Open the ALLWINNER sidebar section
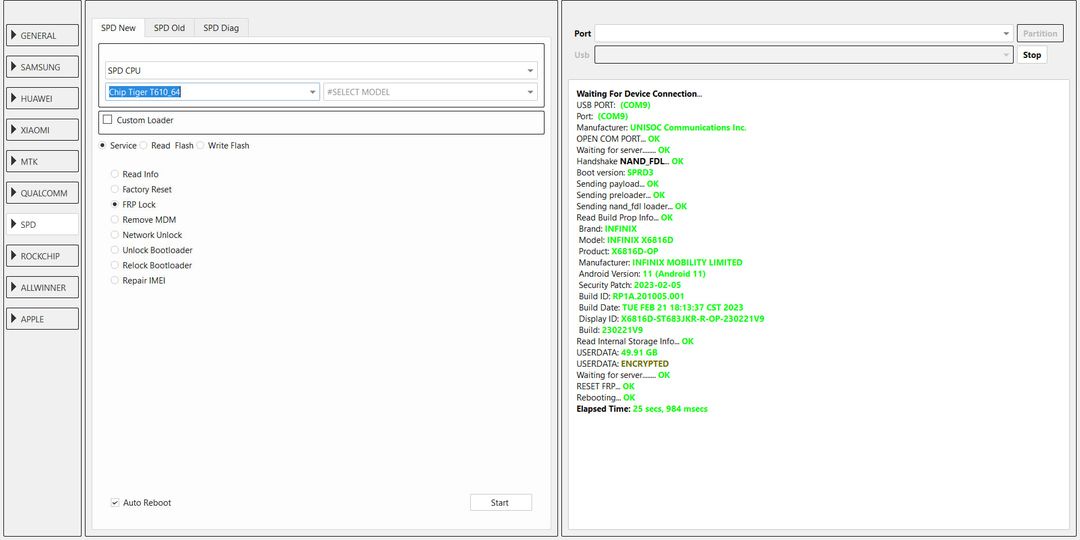Viewport: 1080px width, 540px height. click(43, 287)
